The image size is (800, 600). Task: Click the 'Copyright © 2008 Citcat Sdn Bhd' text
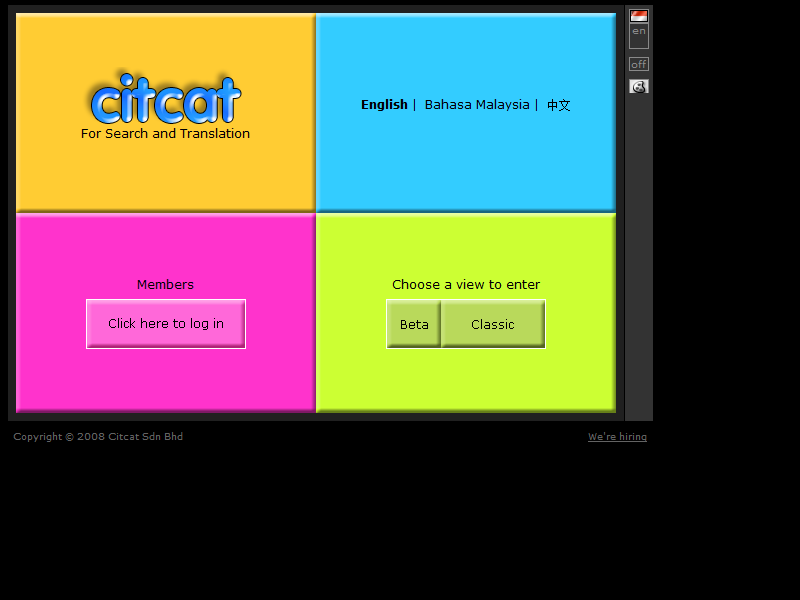click(x=98, y=437)
